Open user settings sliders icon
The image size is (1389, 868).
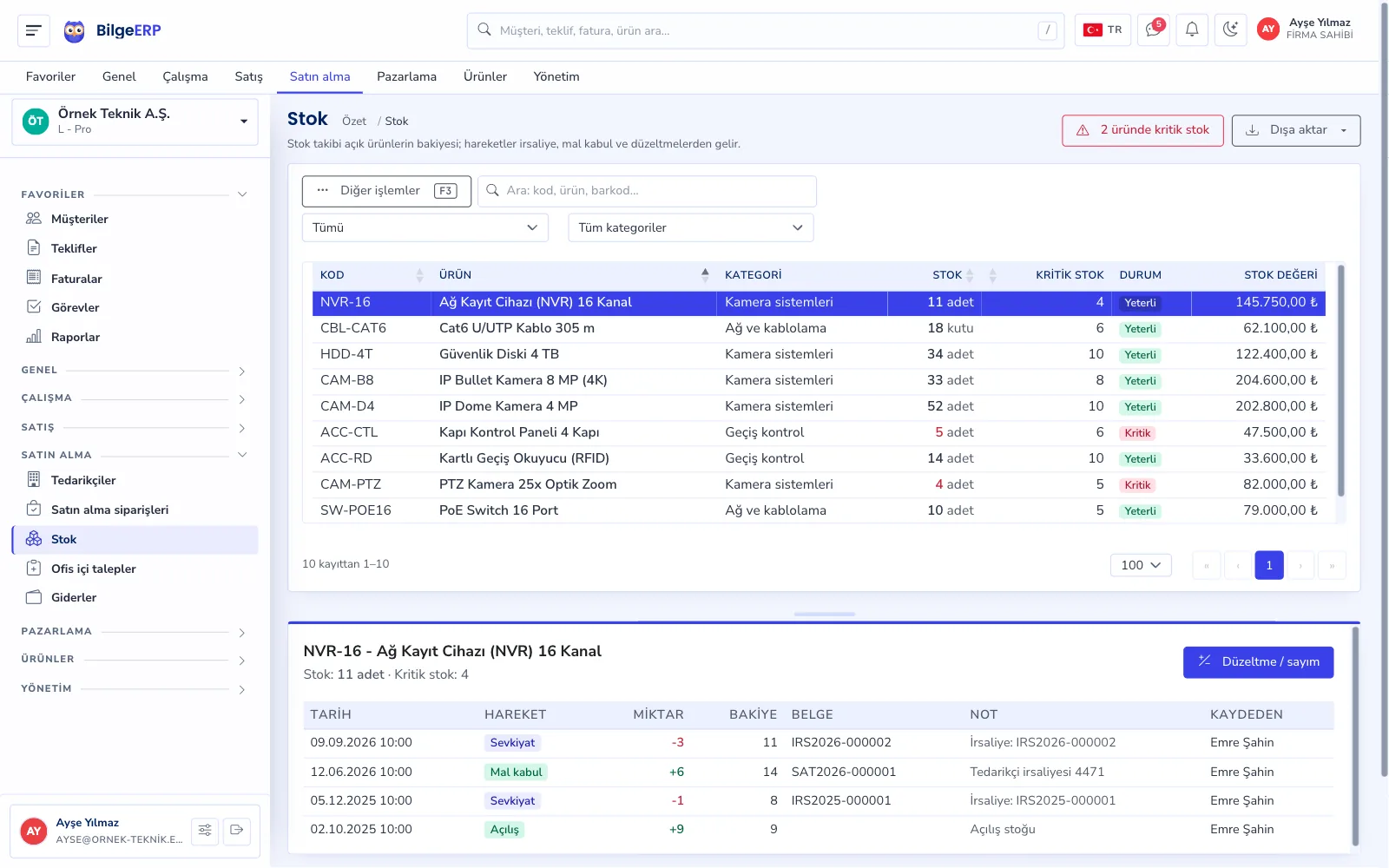click(205, 831)
